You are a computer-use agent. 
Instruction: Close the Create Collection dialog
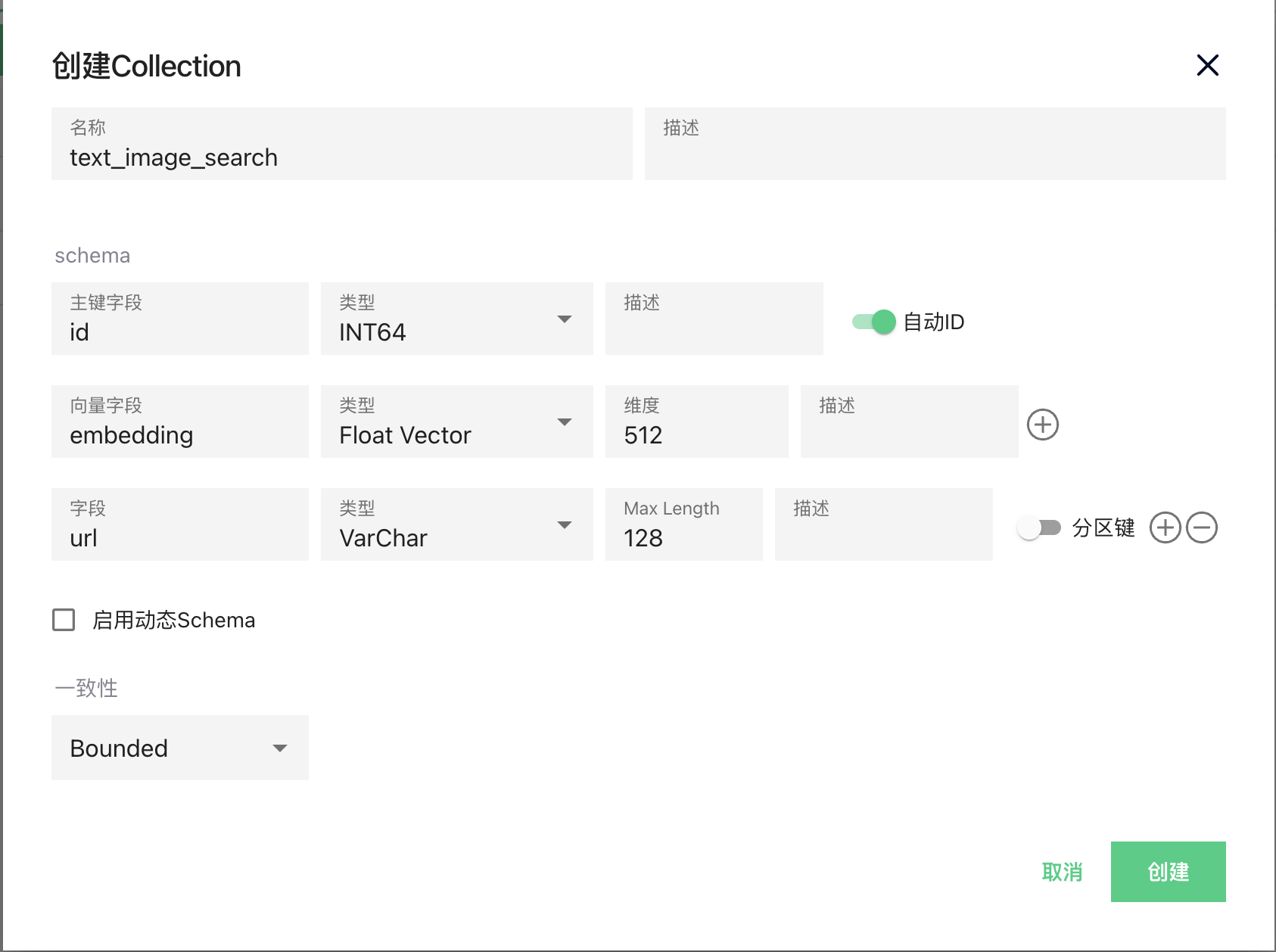(x=1207, y=65)
